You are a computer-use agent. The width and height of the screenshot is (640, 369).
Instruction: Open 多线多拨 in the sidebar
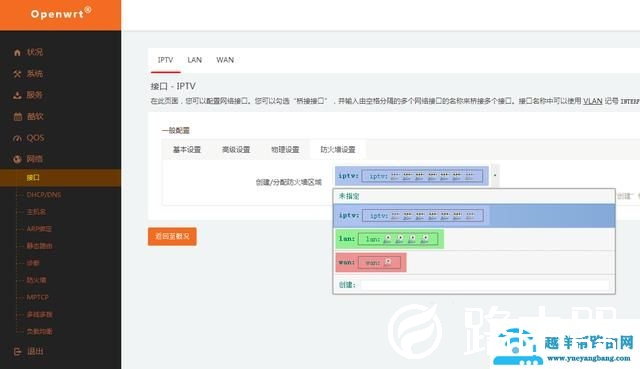40,314
